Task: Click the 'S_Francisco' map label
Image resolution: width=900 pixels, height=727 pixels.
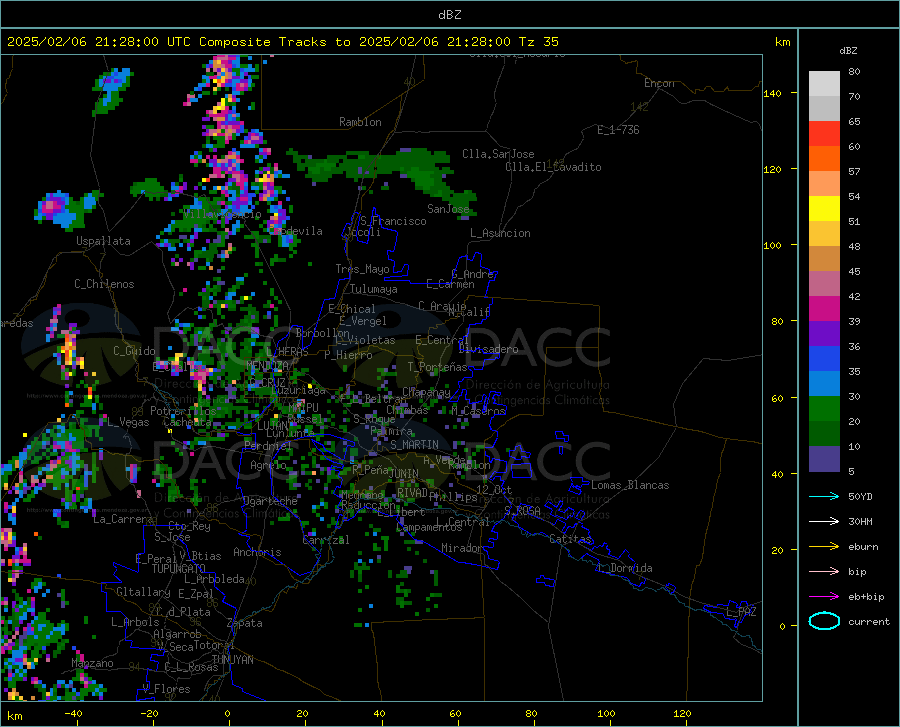Action: pyautogui.click(x=393, y=221)
